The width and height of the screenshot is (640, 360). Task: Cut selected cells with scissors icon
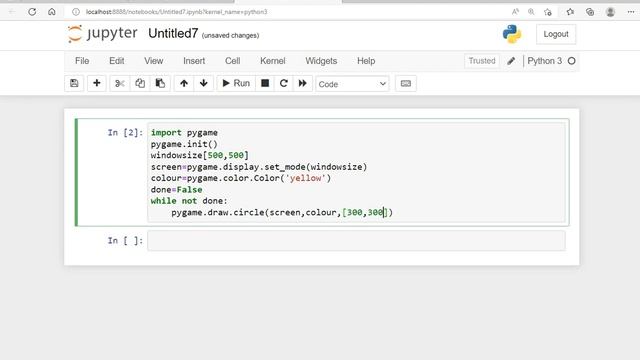(120, 83)
